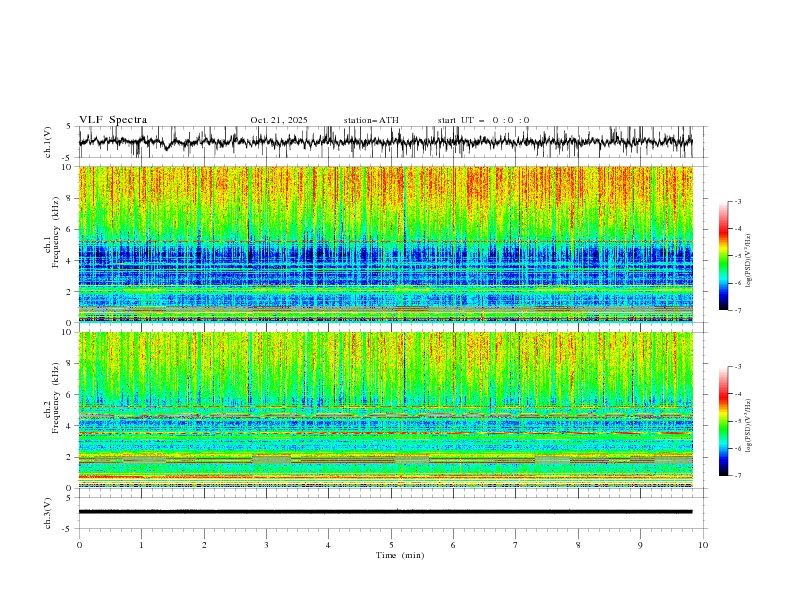The width and height of the screenshot is (792, 612).
Task: Click the ch.2 frequency tick label "2"
Action: click(70, 457)
